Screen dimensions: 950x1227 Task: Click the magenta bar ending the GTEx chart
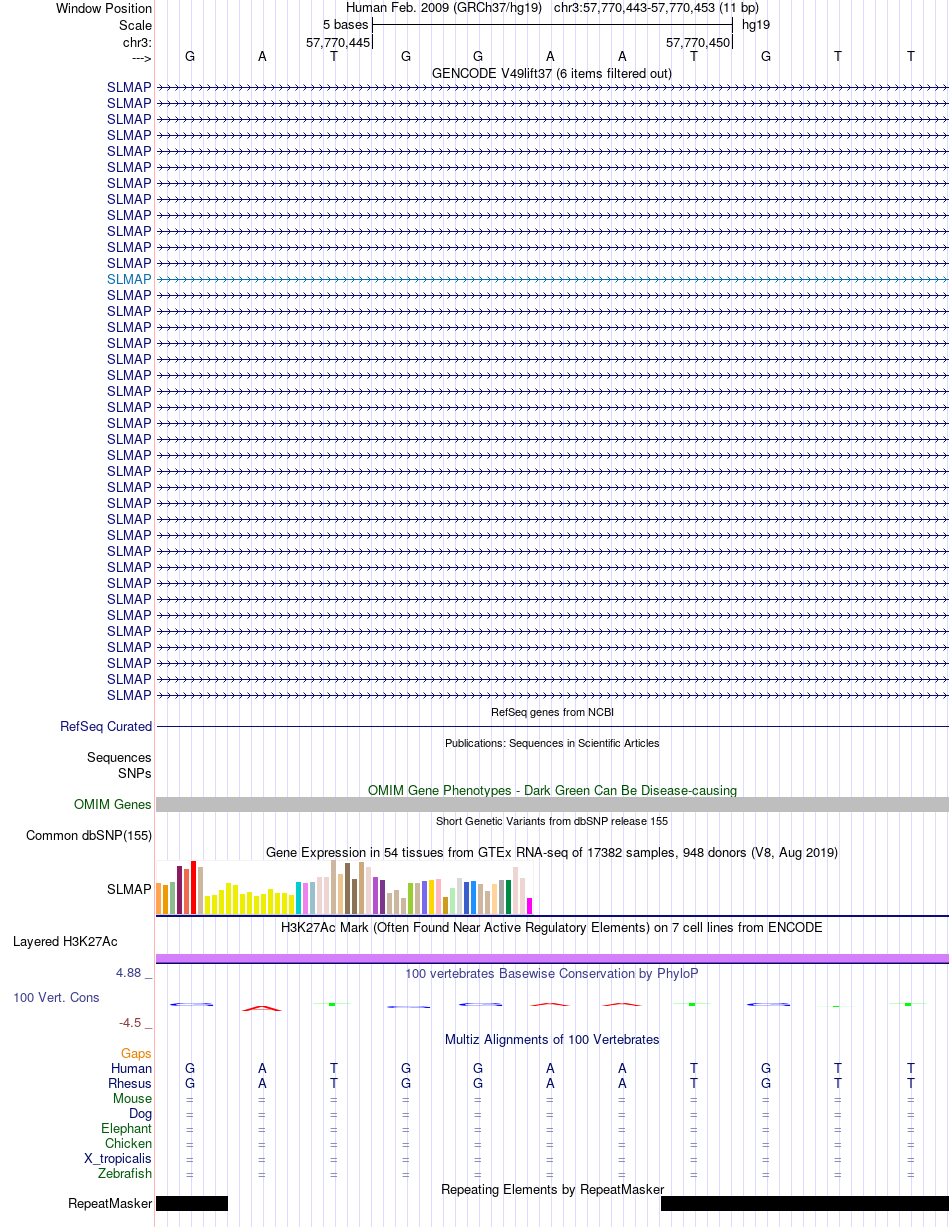530,906
